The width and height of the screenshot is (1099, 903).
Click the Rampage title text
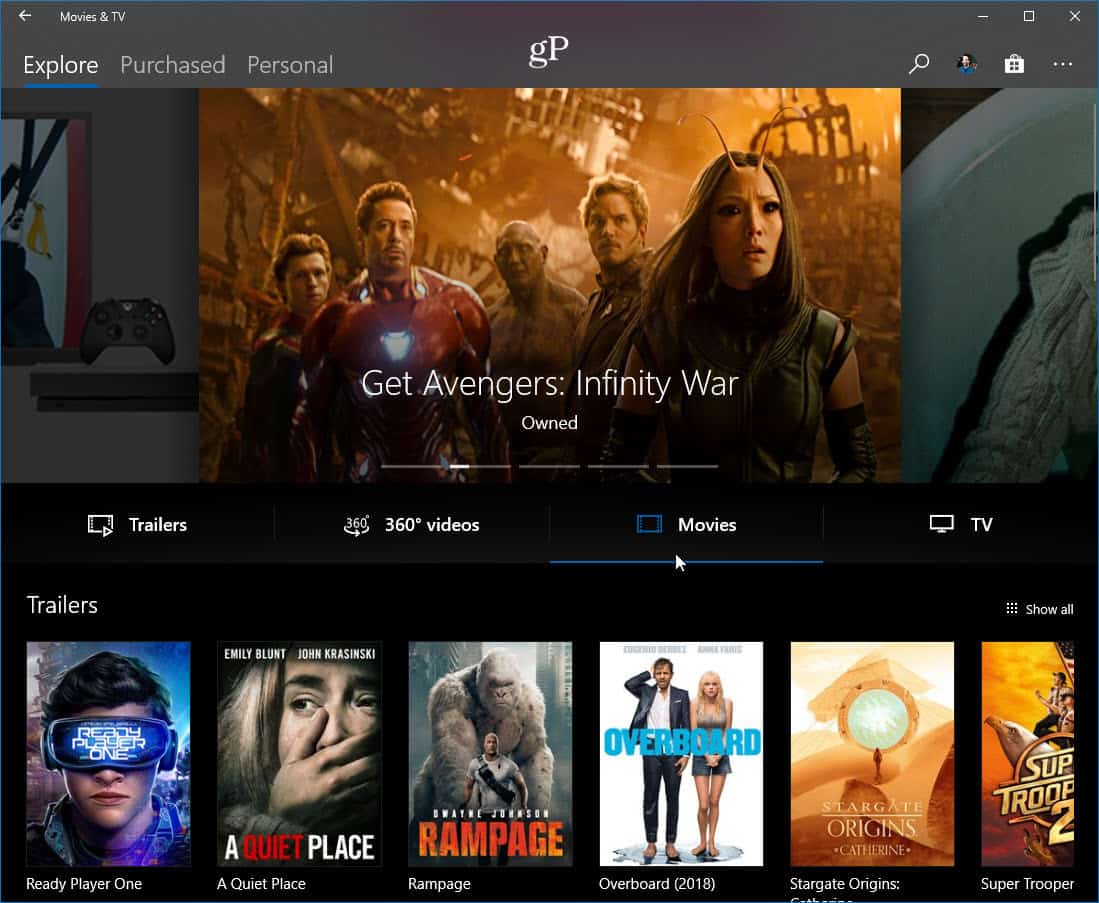439,884
